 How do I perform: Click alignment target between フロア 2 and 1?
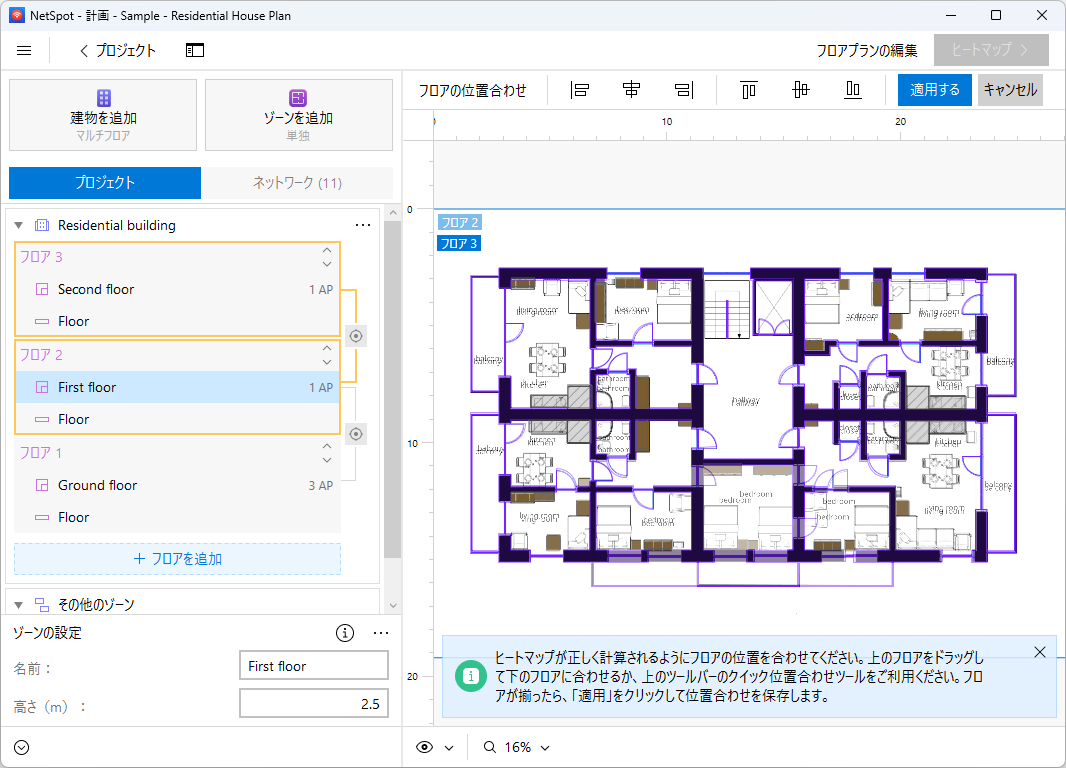pos(356,434)
